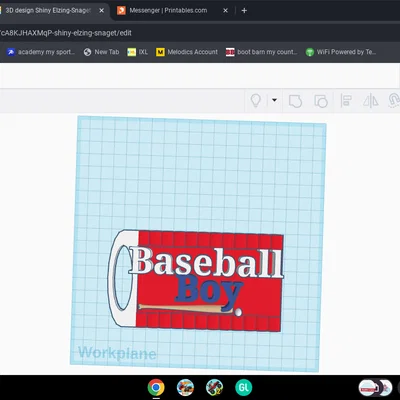Switch to the 3D design Shiny Elzing-Snaget tab
Screen dimensions: 400x400
47,10
